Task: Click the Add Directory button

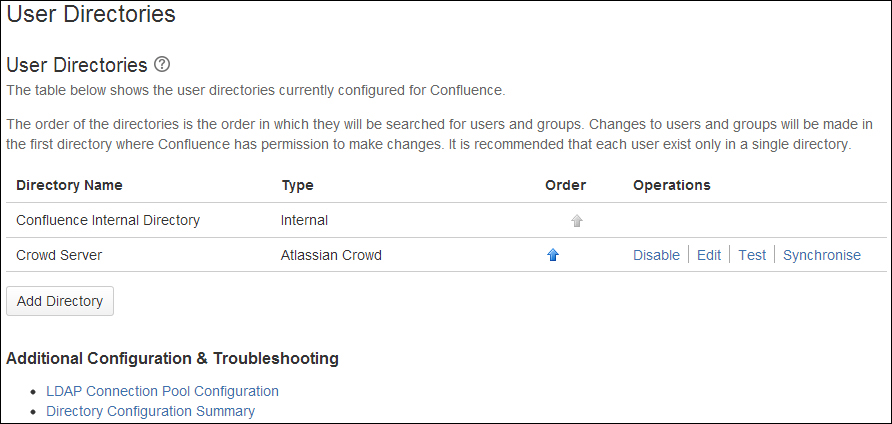Action: pyautogui.click(x=60, y=301)
